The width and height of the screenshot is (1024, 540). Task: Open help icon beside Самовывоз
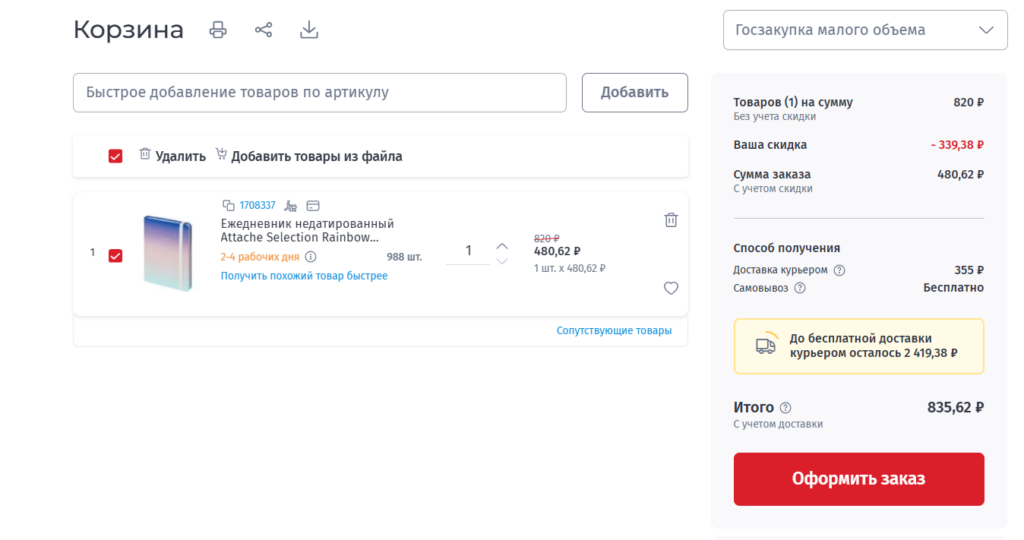tap(799, 288)
